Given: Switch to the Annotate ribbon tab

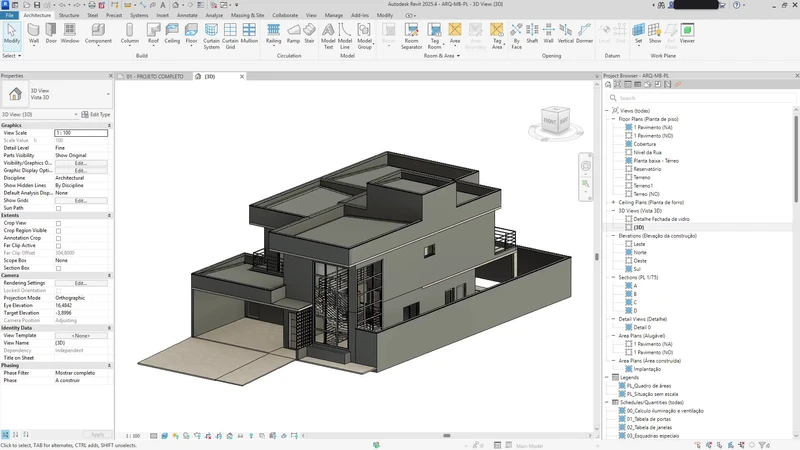Looking at the screenshot, I should [x=187, y=16].
